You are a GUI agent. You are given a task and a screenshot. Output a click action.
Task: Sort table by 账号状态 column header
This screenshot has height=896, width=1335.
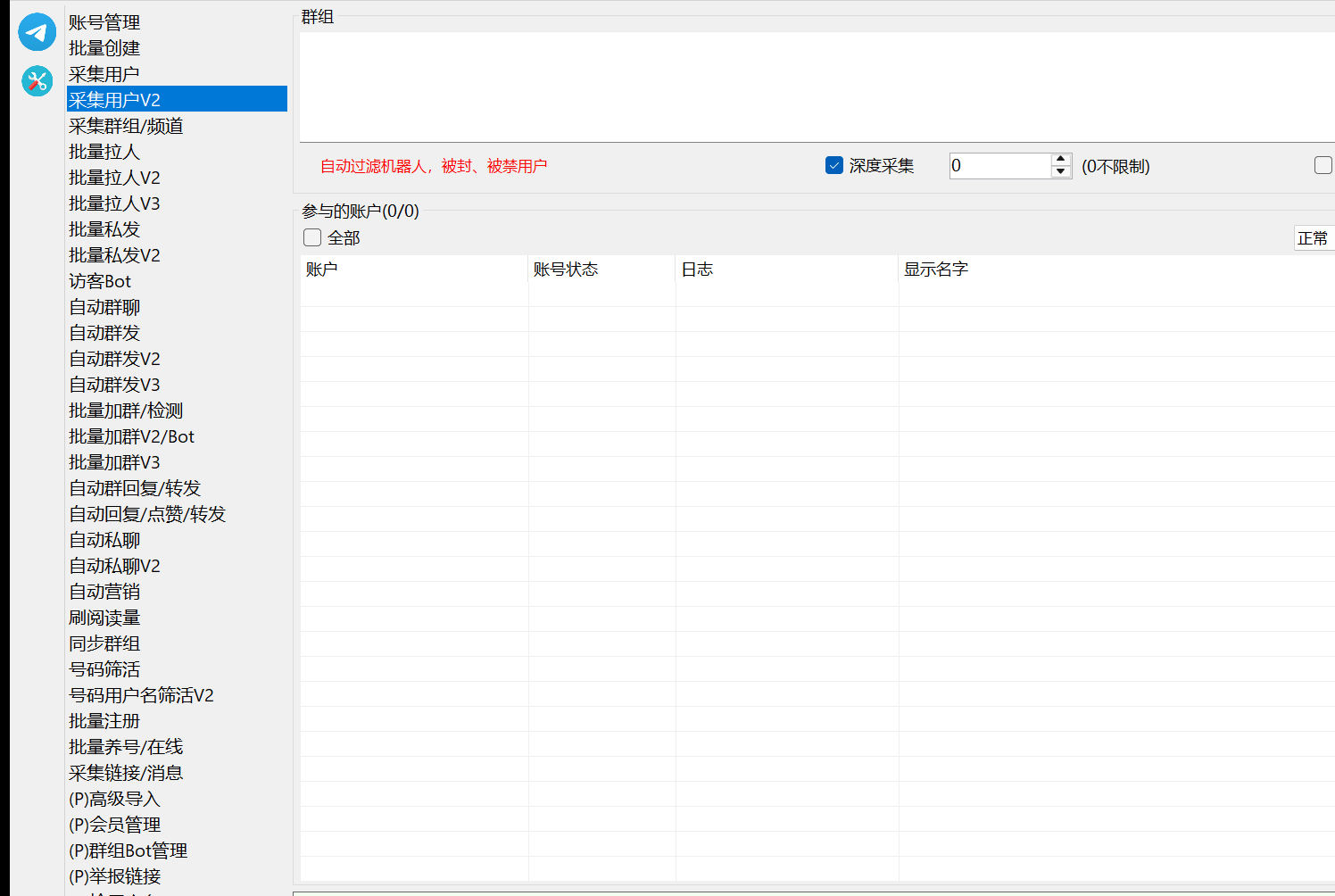coord(602,270)
